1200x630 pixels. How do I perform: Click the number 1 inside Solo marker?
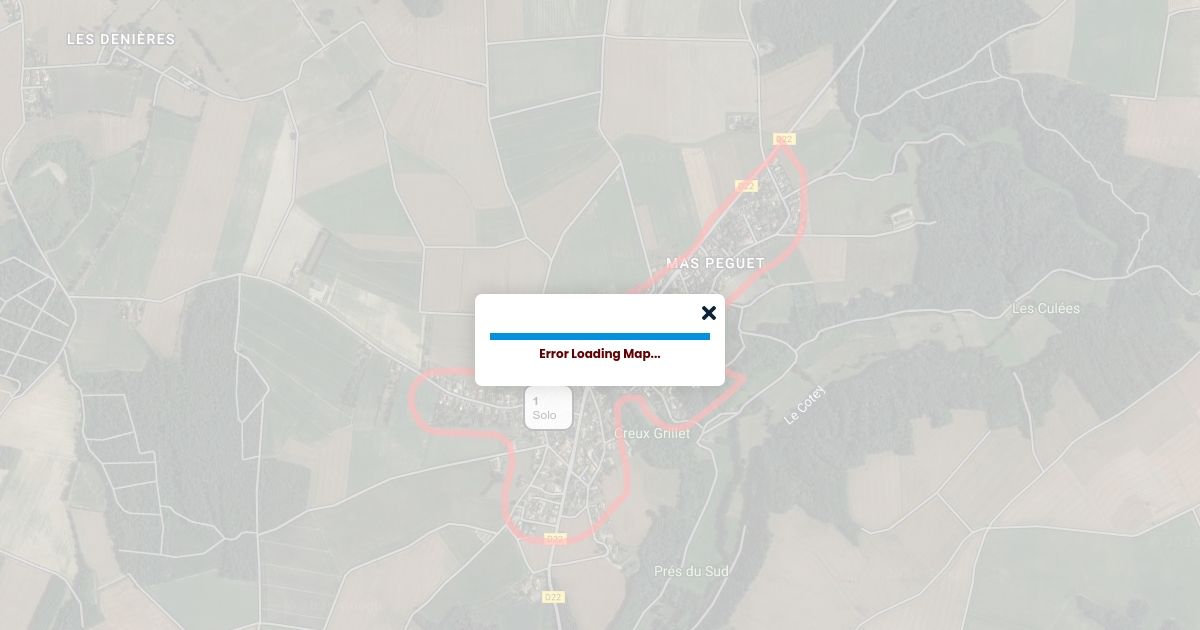[x=535, y=401]
